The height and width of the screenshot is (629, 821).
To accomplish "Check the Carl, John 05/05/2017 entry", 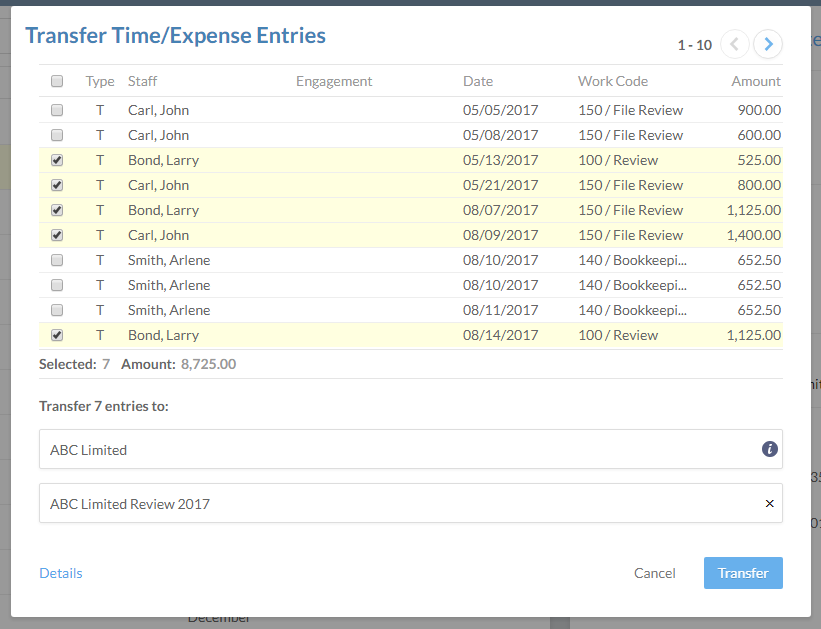I will click(57, 110).
